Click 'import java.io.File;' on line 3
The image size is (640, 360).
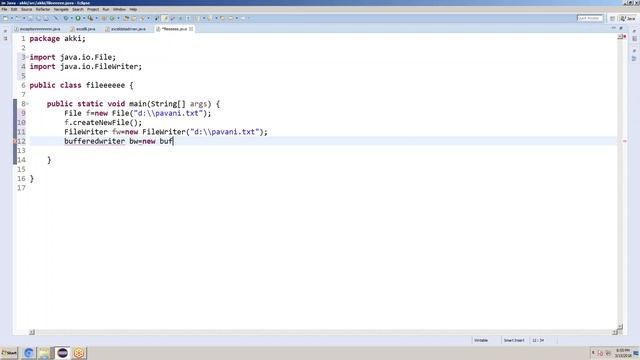(73, 57)
